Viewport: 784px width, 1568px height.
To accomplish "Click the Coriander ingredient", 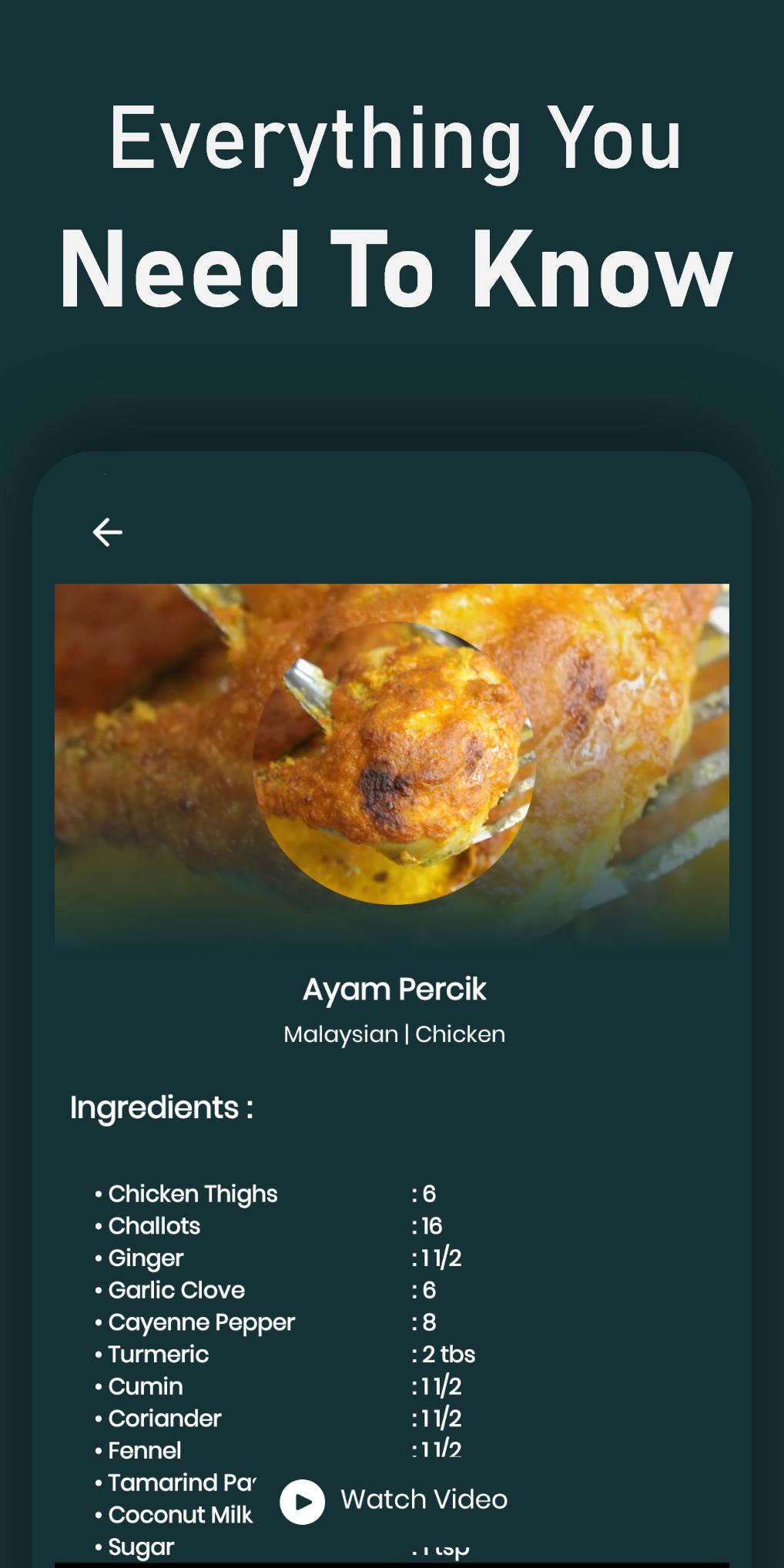I will pyautogui.click(x=164, y=1419).
